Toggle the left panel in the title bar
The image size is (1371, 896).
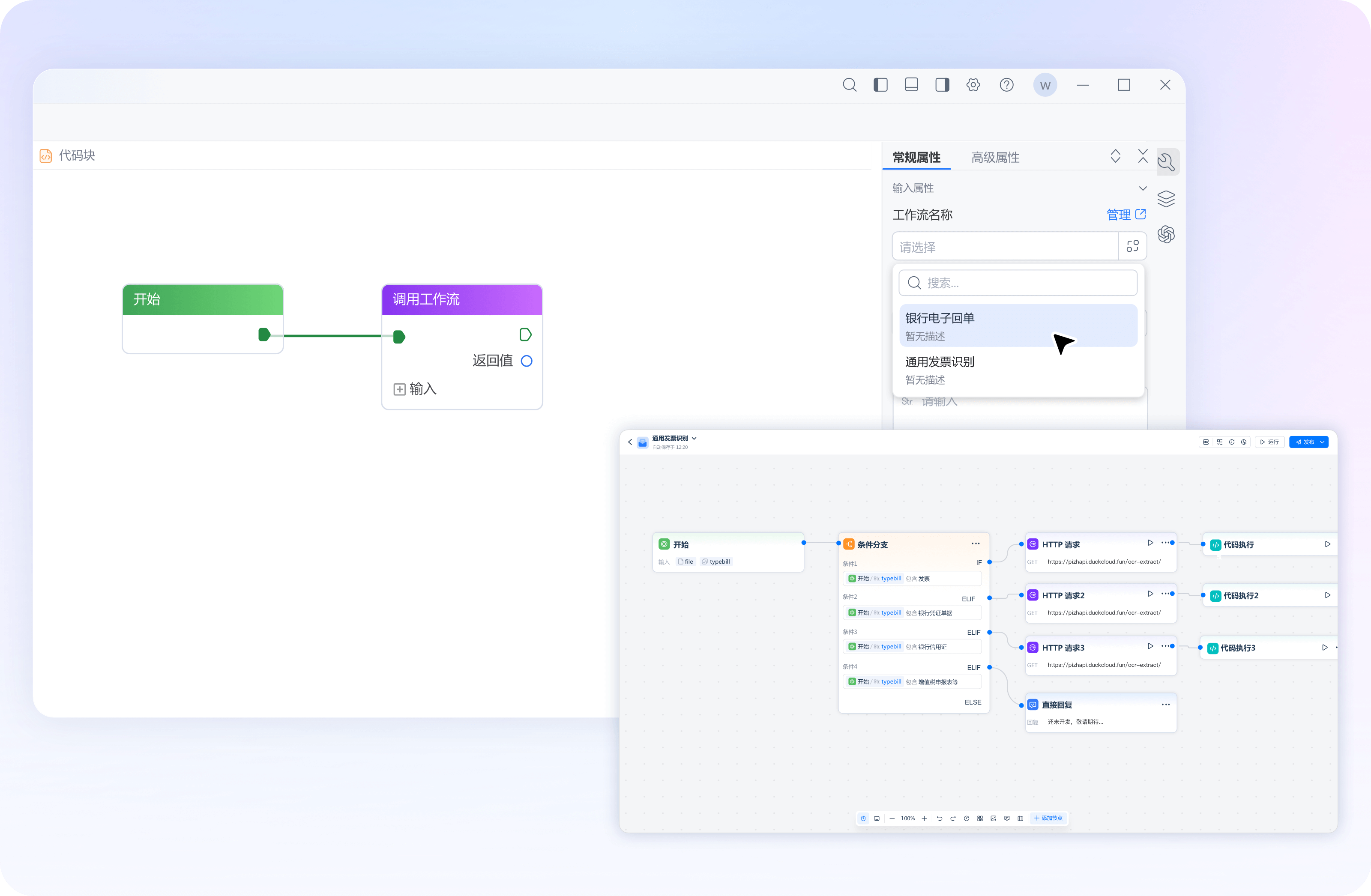click(x=881, y=85)
